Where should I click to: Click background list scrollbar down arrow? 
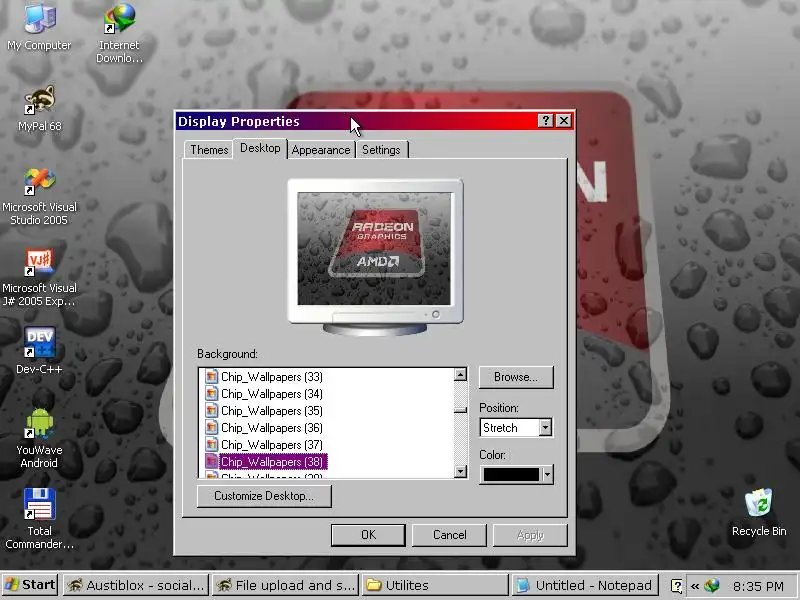460,471
